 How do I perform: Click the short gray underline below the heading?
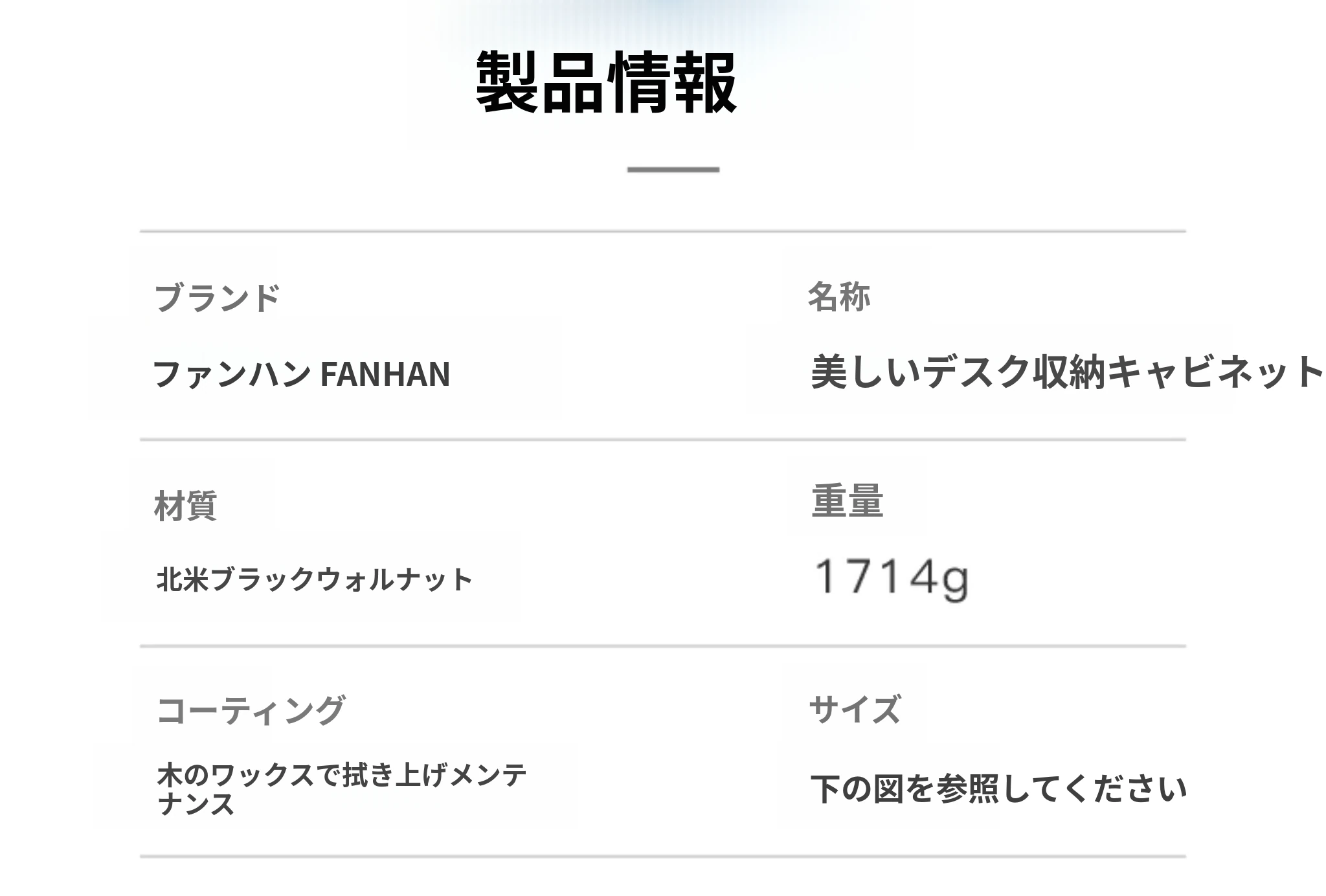(x=673, y=170)
